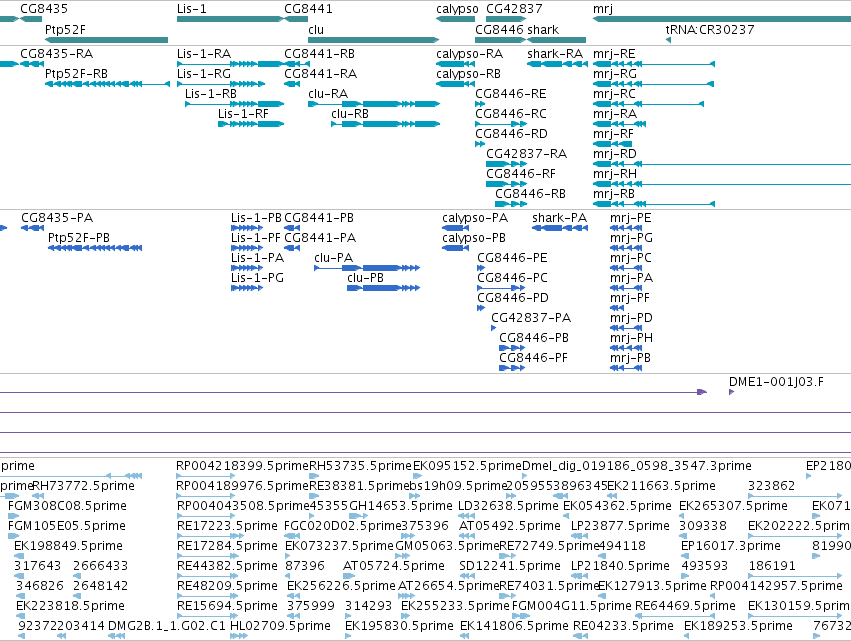Select CDS CG8441-PB
Viewport: 851px width, 641px height.
click(x=292, y=228)
